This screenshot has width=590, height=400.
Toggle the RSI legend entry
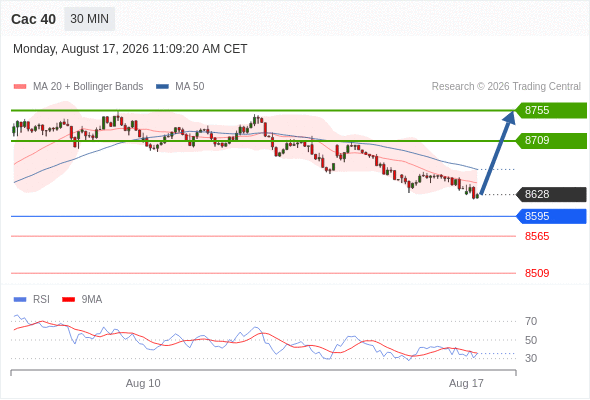pos(32,300)
